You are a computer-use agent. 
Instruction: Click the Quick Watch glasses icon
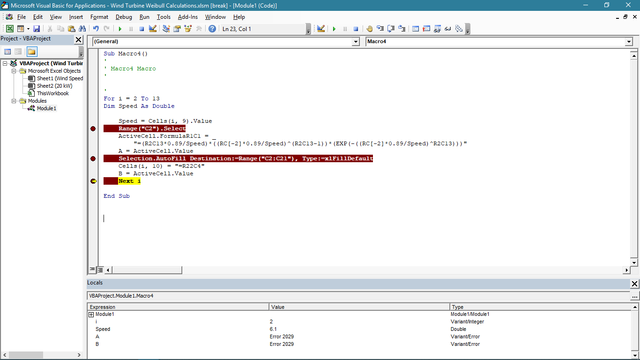coord(448,29)
